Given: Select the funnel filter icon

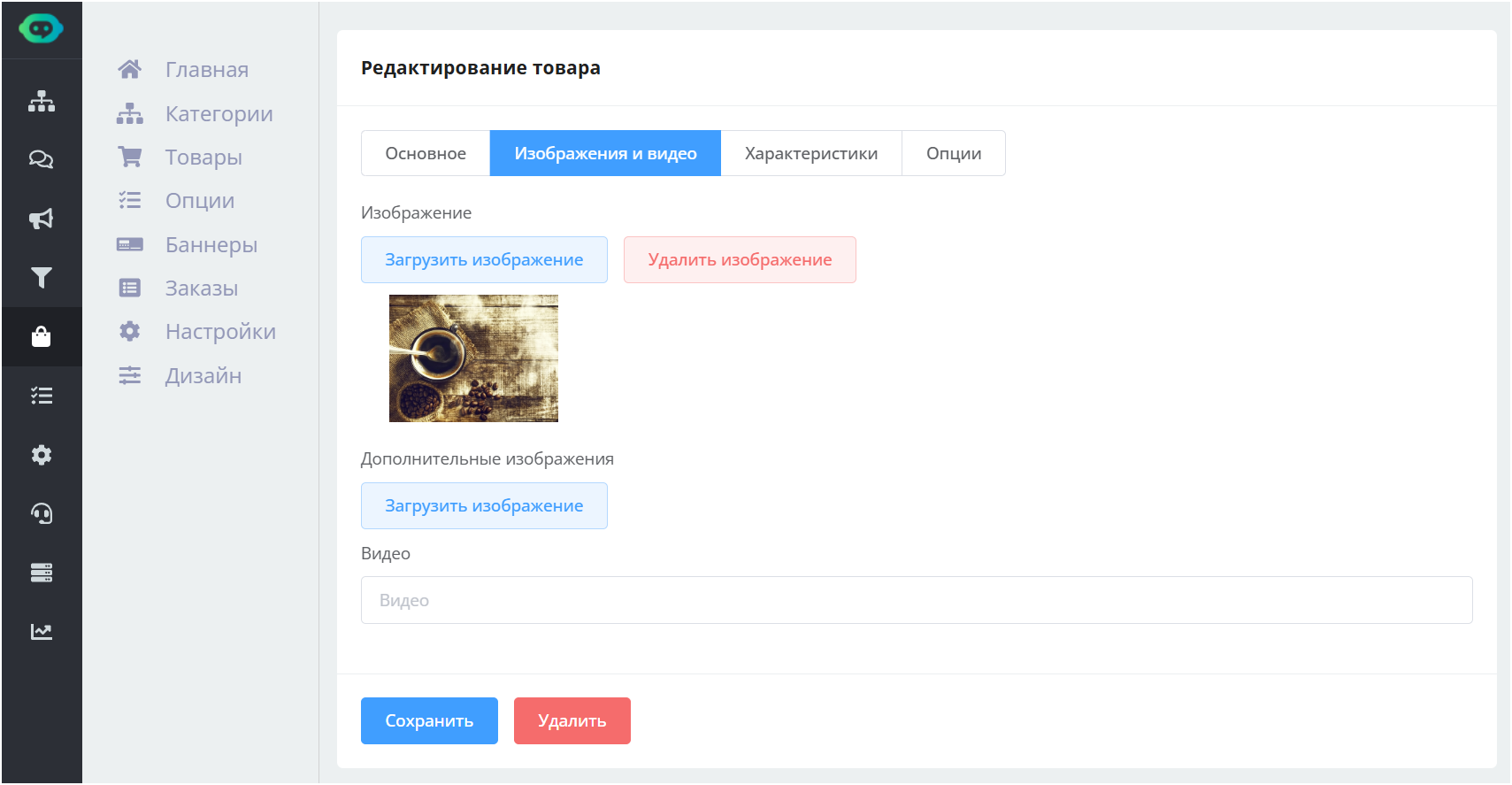Looking at the screenshot, I should point(41,278).
